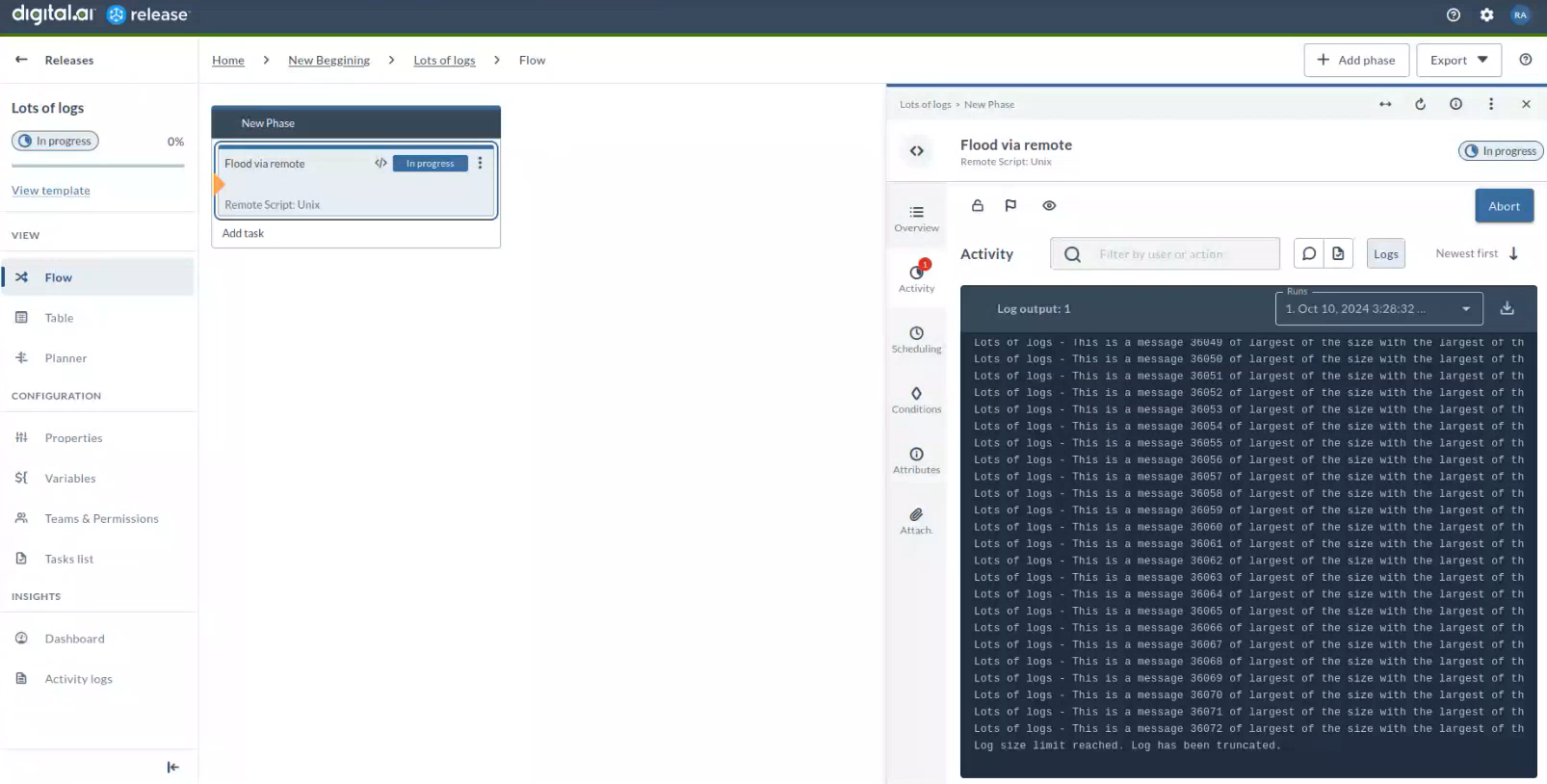Image resolution: width=1547 pixels, height=784 pixels.
Task: Open RA user avatar menu
Action: coord(1520,14)
